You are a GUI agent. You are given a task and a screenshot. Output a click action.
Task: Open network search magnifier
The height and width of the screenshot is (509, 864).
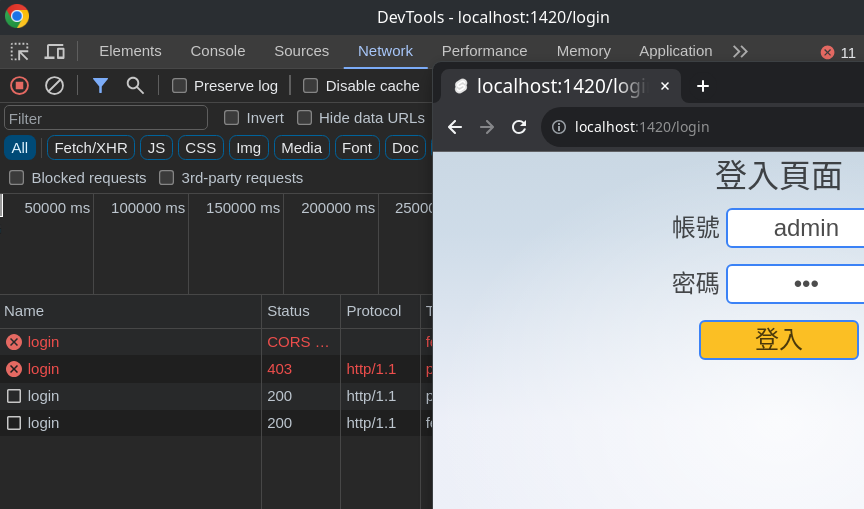click(135, 85)
